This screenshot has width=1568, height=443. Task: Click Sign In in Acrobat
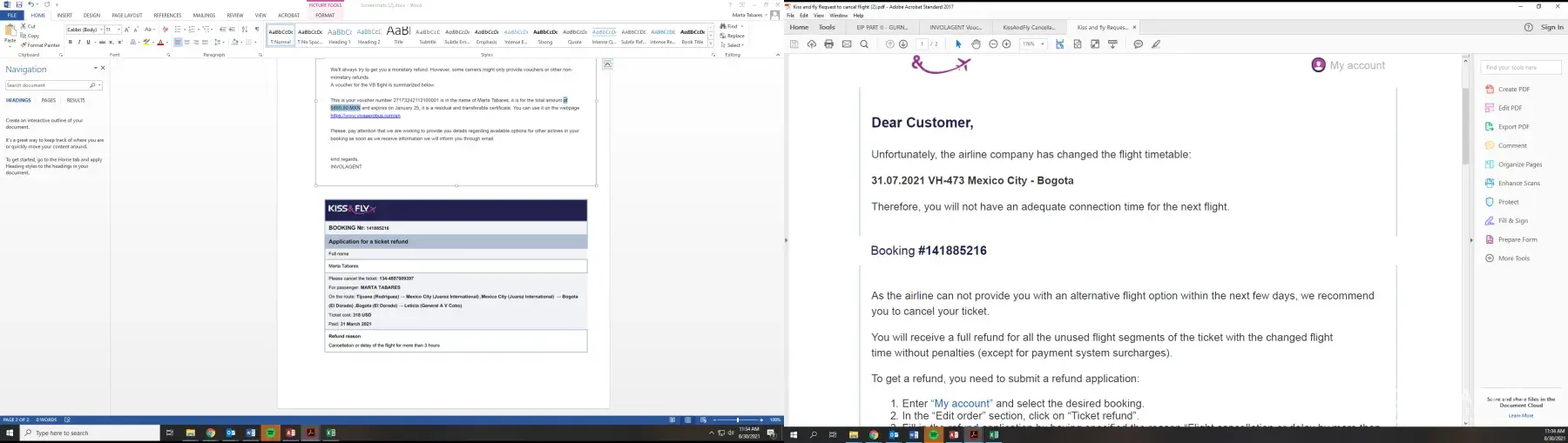tap(1551, 27)
